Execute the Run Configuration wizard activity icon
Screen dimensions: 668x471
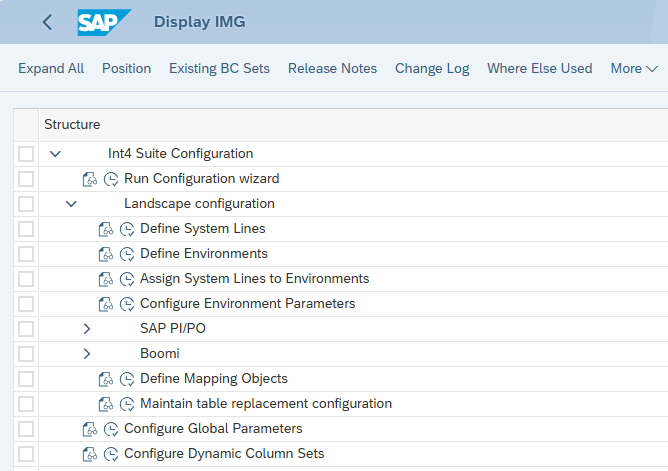pyautogui.click(x=111, y=179)
